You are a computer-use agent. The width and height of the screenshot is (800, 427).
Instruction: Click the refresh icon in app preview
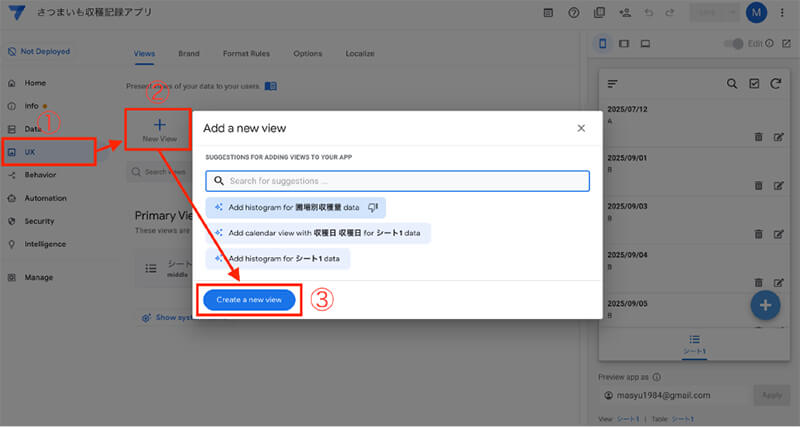(x=775, y=84)
